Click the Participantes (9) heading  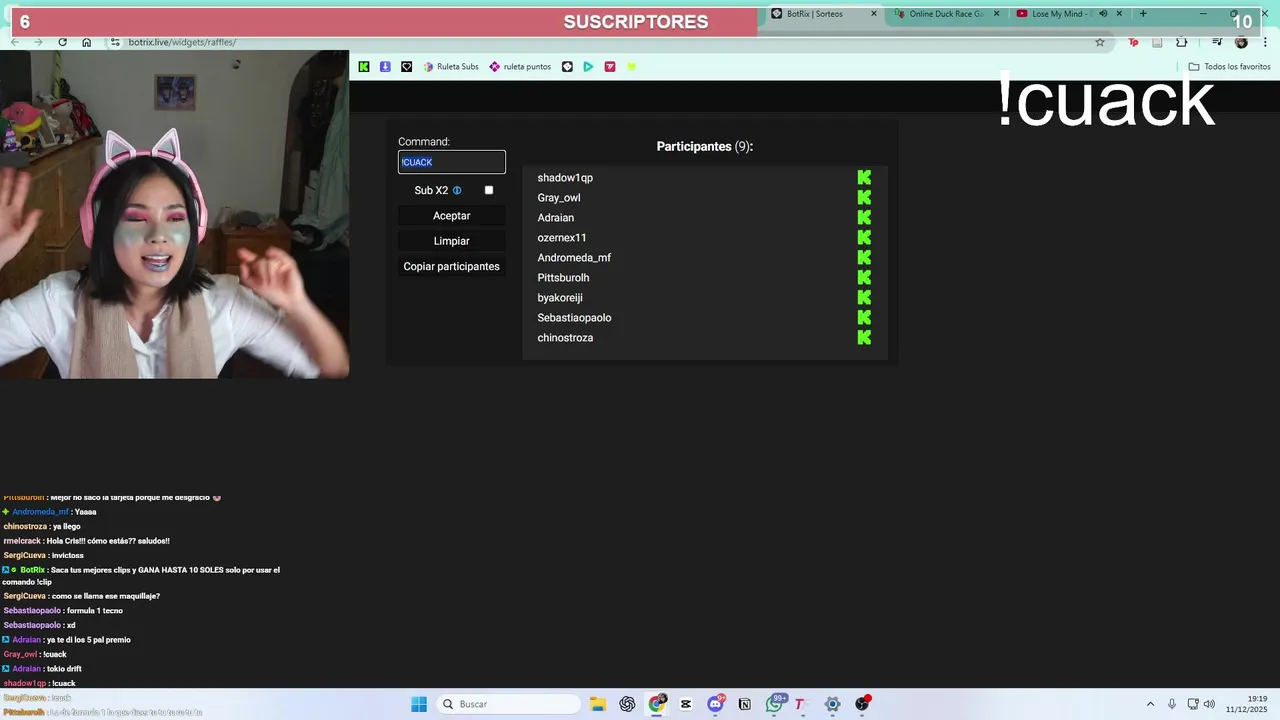click(705, 146)
